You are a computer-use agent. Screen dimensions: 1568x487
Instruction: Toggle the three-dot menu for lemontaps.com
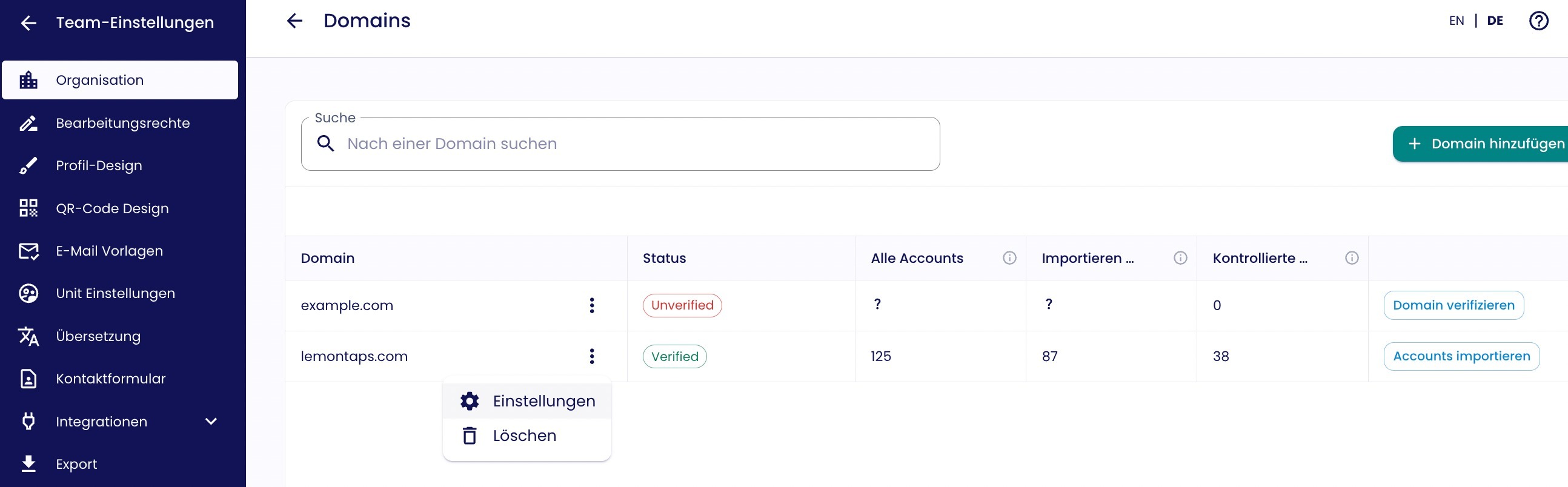point(592,356)
